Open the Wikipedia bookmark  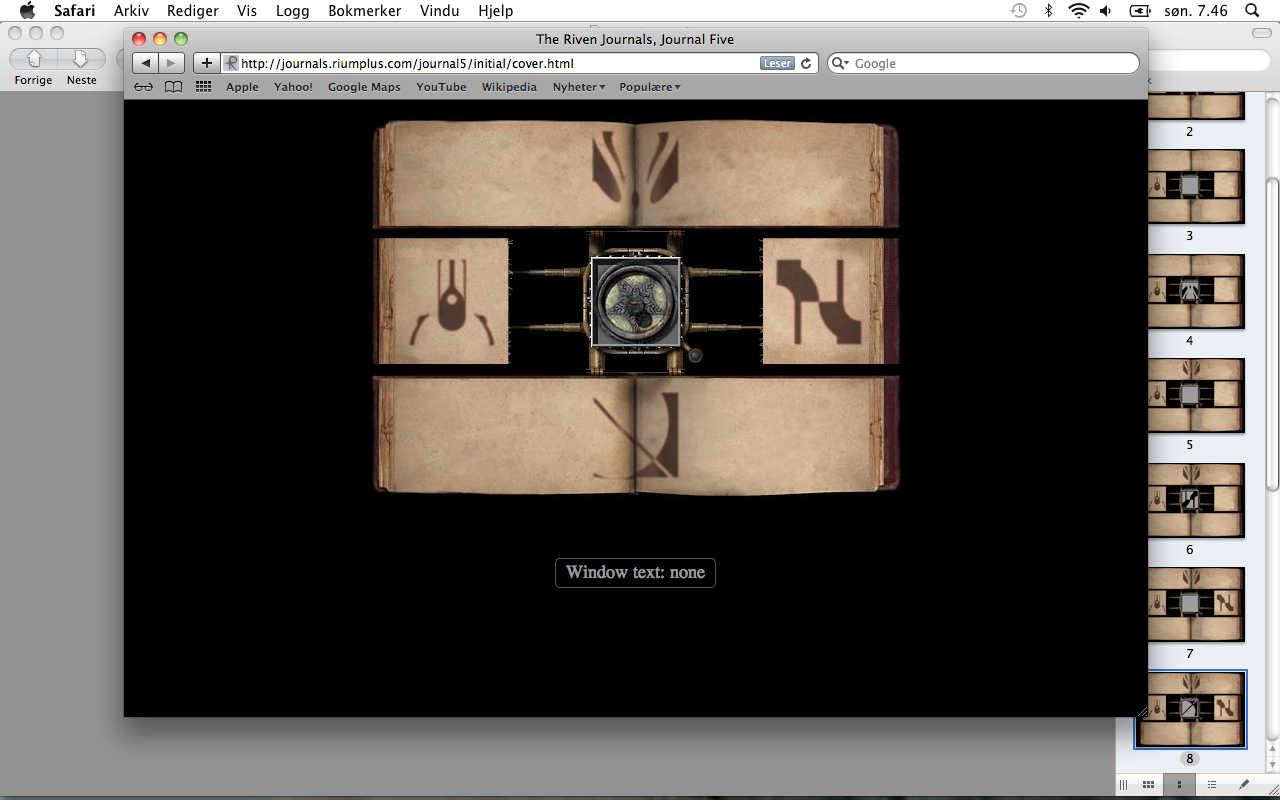[509, 87]
